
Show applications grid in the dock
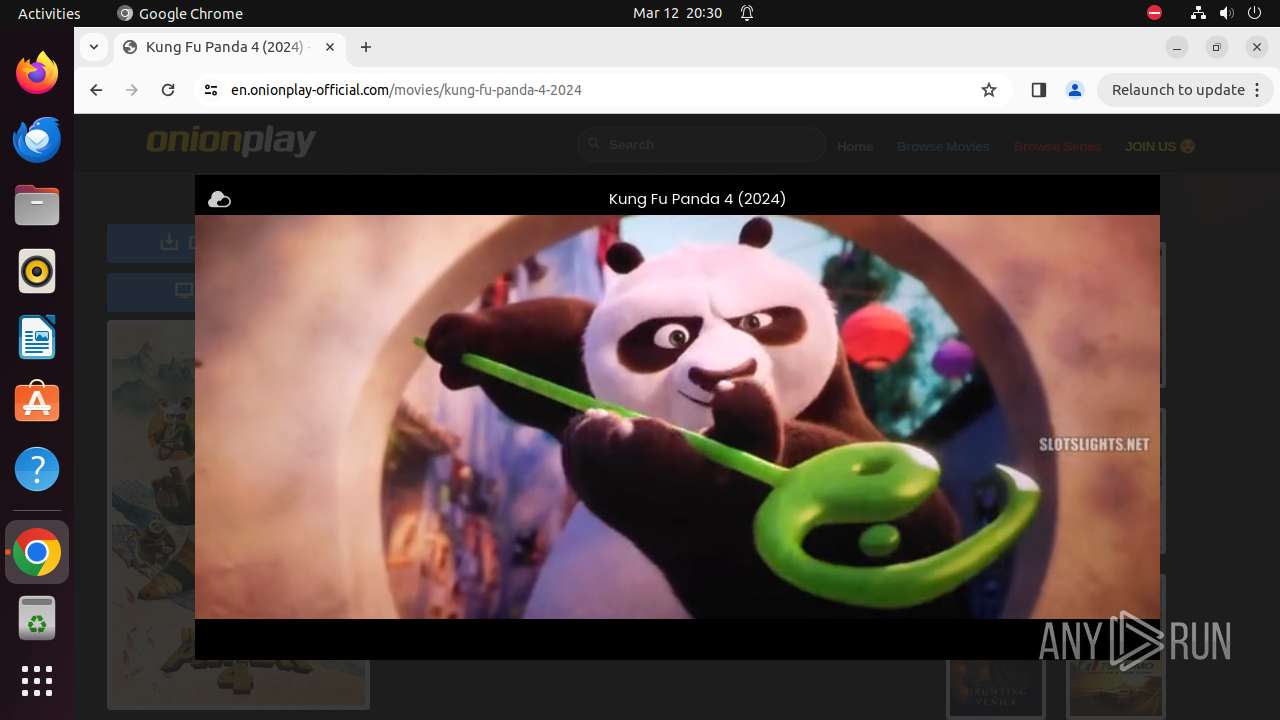[37, 681]
